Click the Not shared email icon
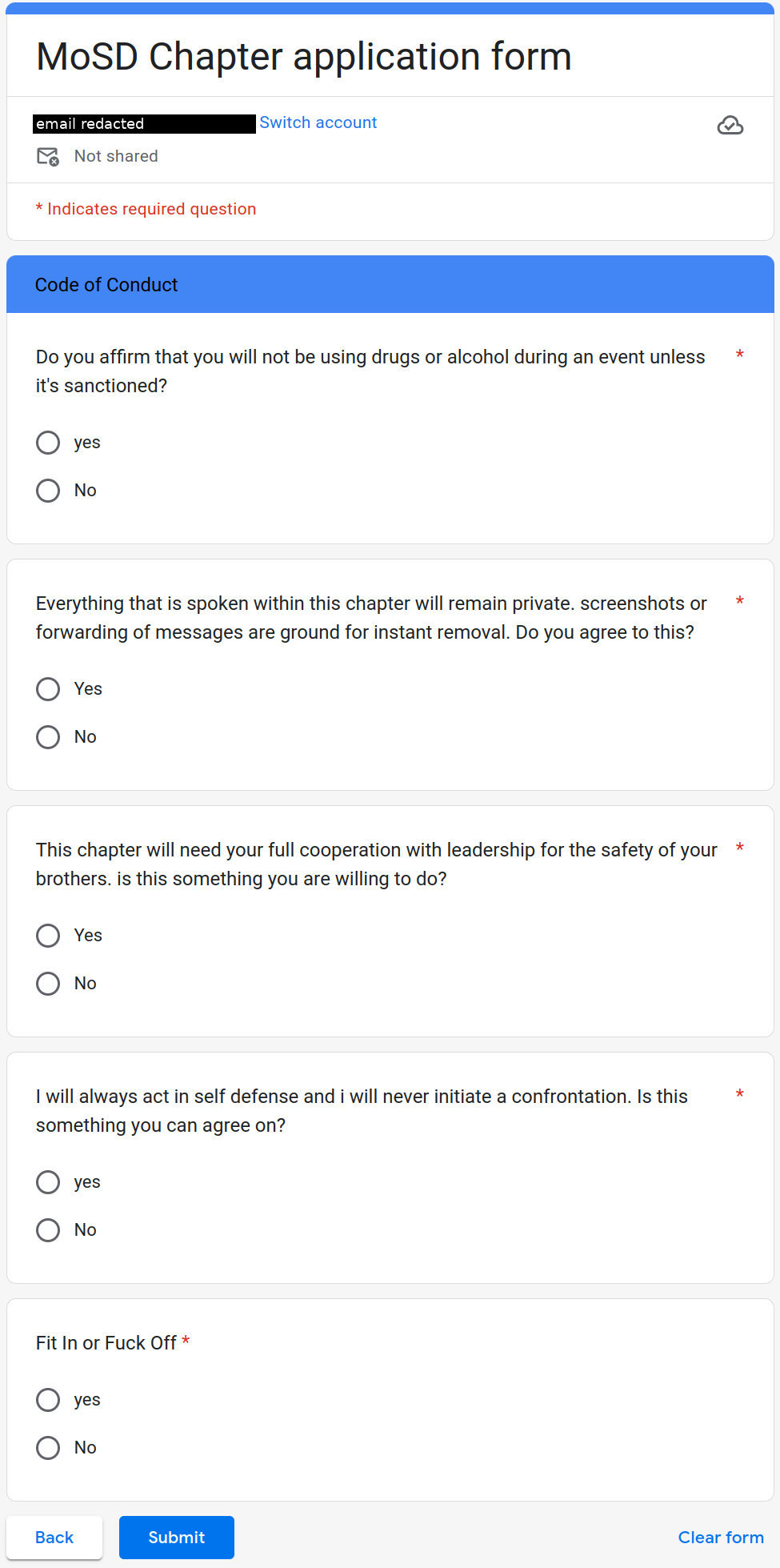Image resolution: width=780 pixels, height=1568 pixels. pyautogui.click(x=48, y=157)
